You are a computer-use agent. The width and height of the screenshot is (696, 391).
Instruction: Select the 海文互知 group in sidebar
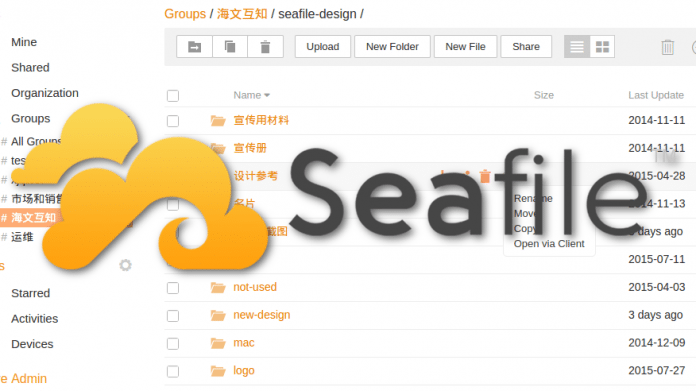tap(34, 217)
